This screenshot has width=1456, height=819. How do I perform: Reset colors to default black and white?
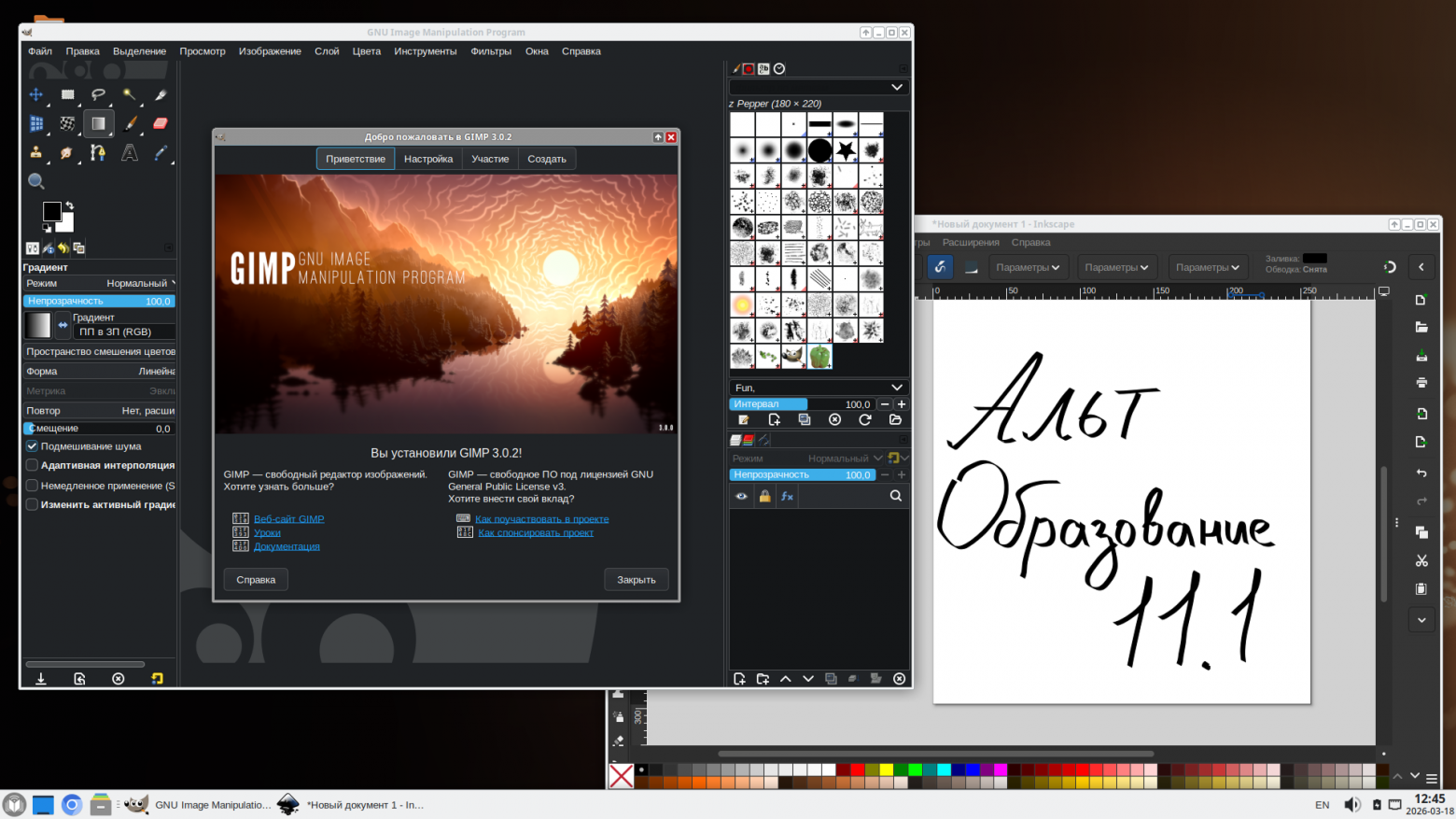tap(47, 227)
